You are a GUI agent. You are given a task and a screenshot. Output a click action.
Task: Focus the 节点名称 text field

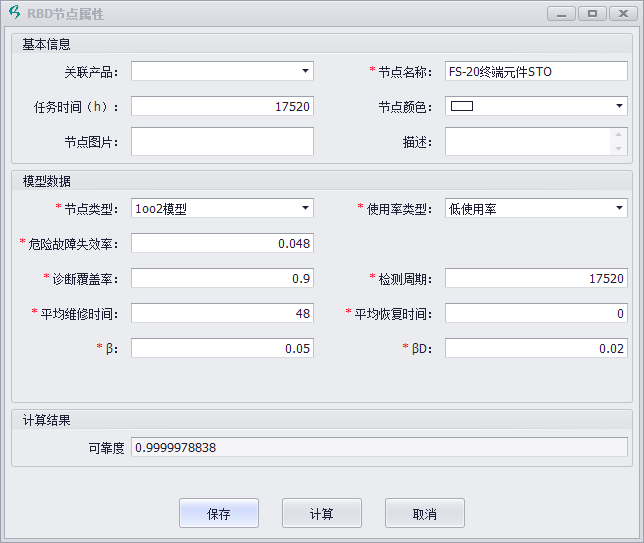(x=535, y=71)
